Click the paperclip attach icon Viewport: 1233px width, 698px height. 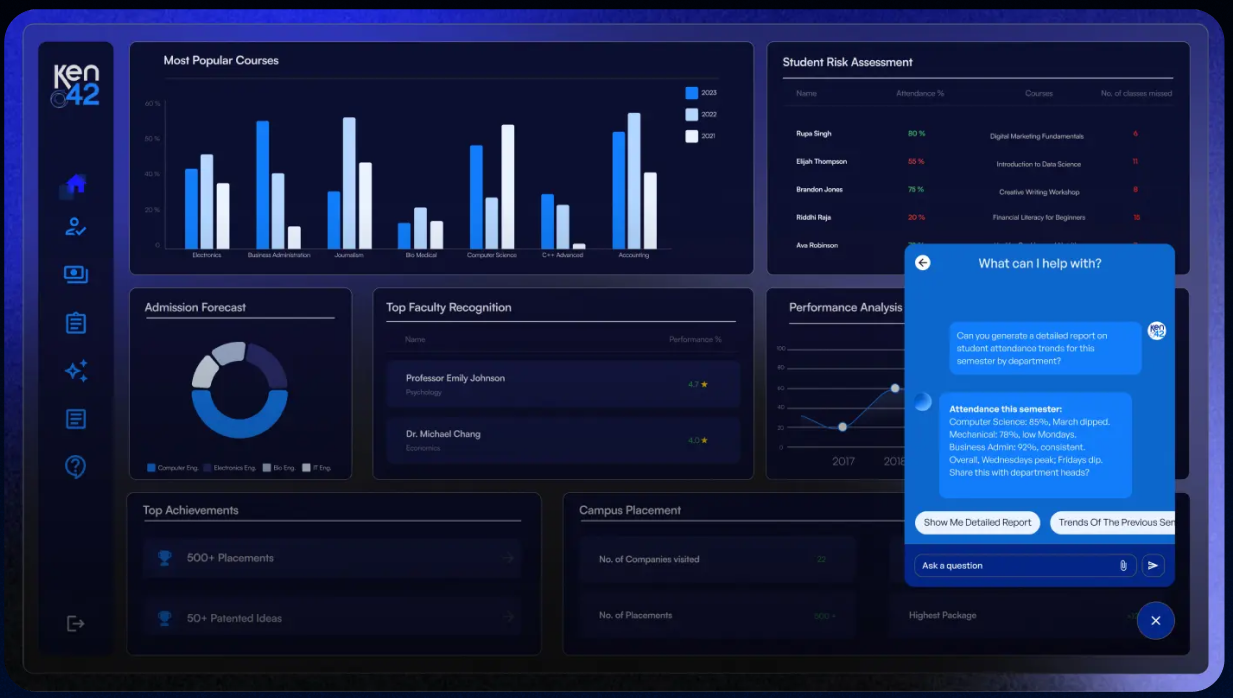[1123, 566]
